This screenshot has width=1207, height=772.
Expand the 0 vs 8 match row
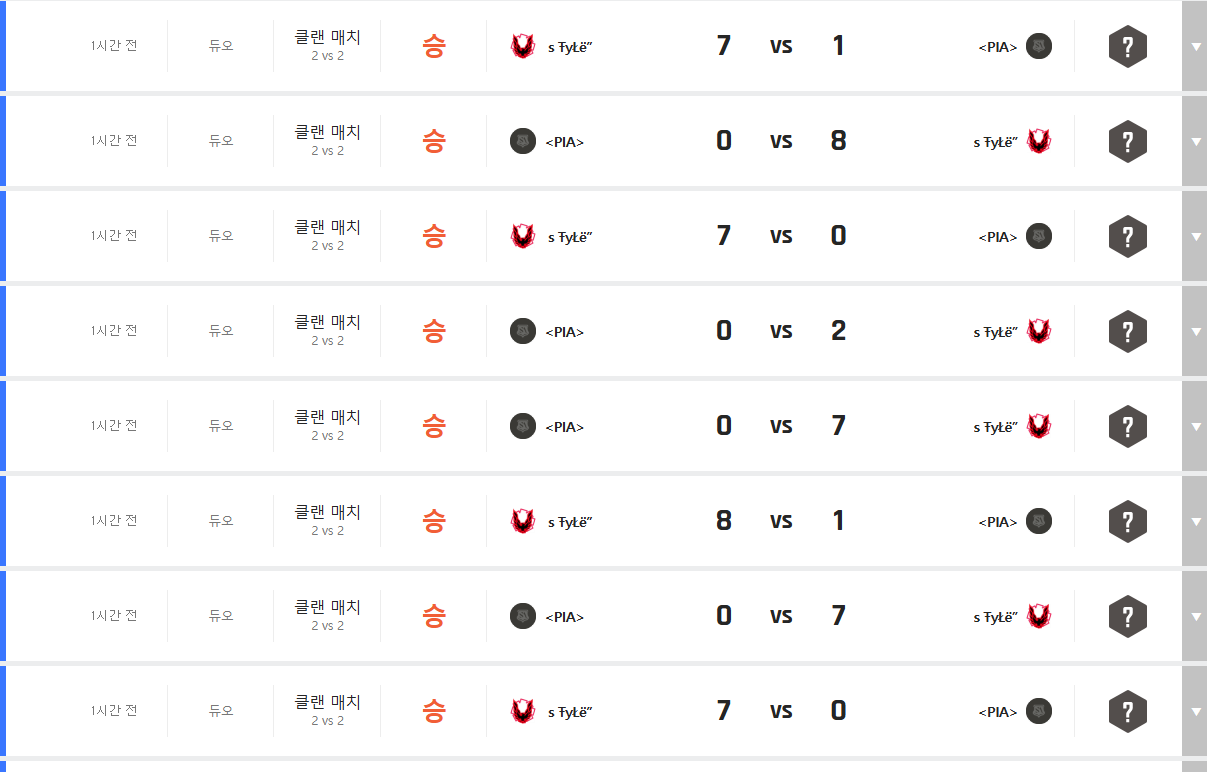click(1195, 141)
